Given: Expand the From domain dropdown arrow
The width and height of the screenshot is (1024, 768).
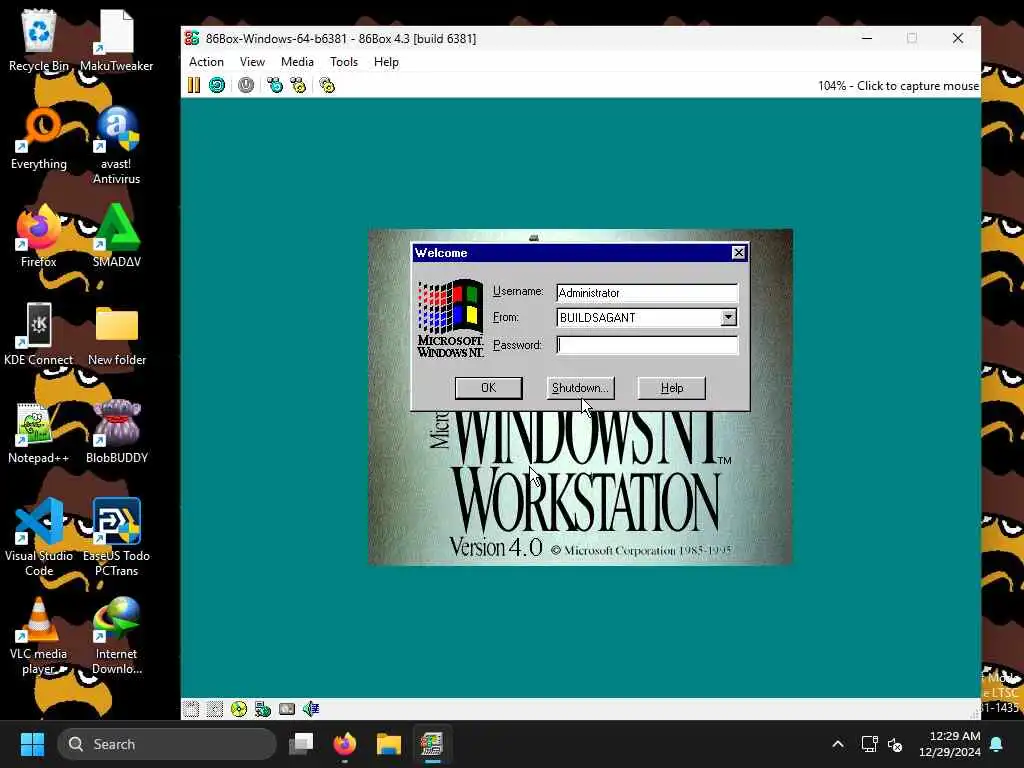Looking at the screenshot, I should 728,317.
